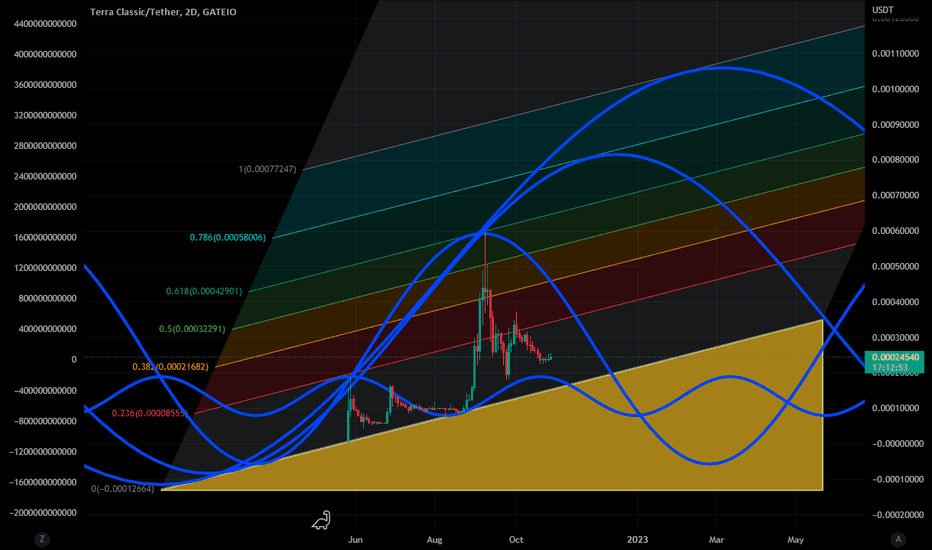Click the bar countdown 17:12:53

[x=890, y=367]
